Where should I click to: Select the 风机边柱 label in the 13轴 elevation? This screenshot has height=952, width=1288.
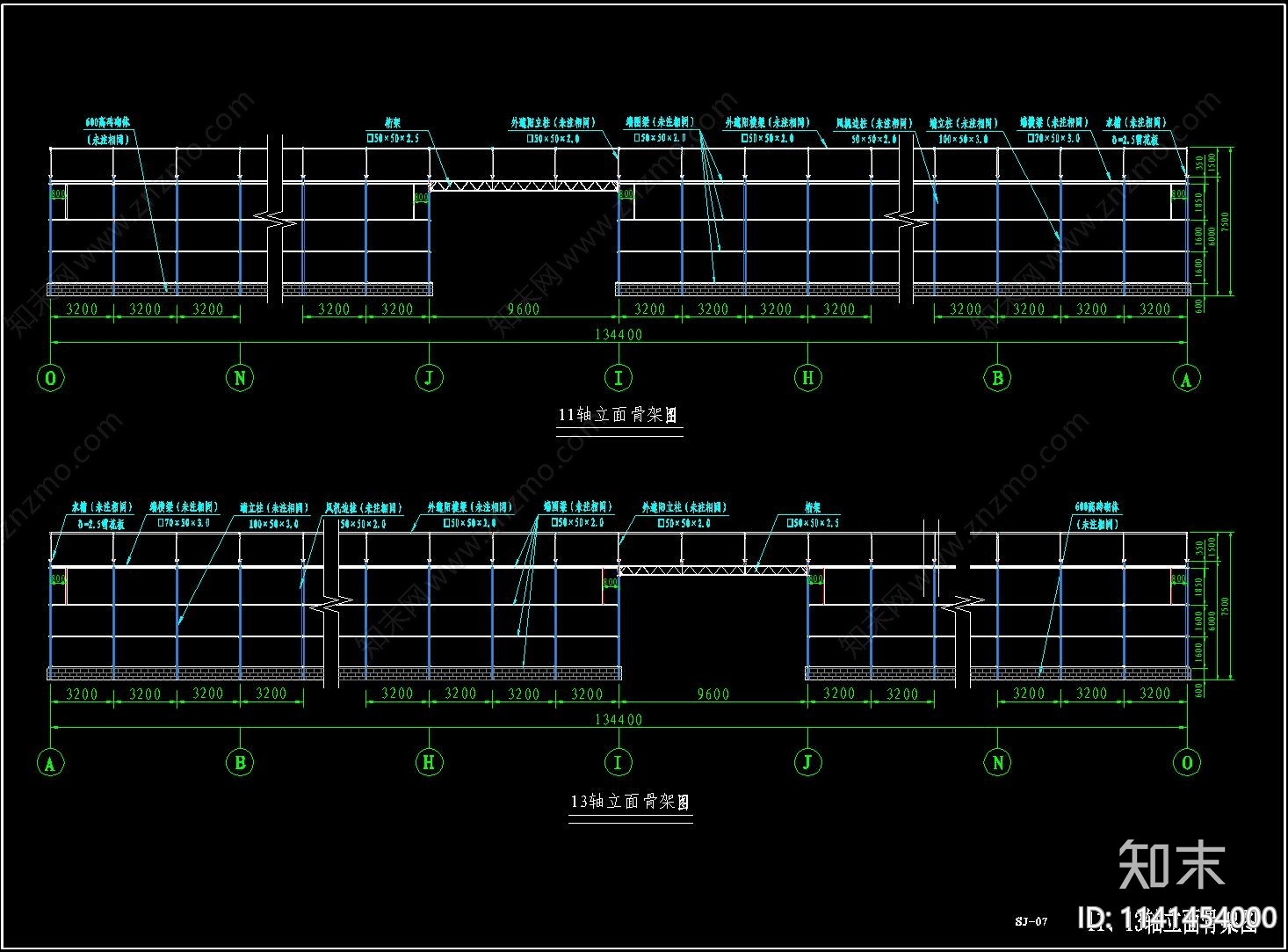coord(363,507)
